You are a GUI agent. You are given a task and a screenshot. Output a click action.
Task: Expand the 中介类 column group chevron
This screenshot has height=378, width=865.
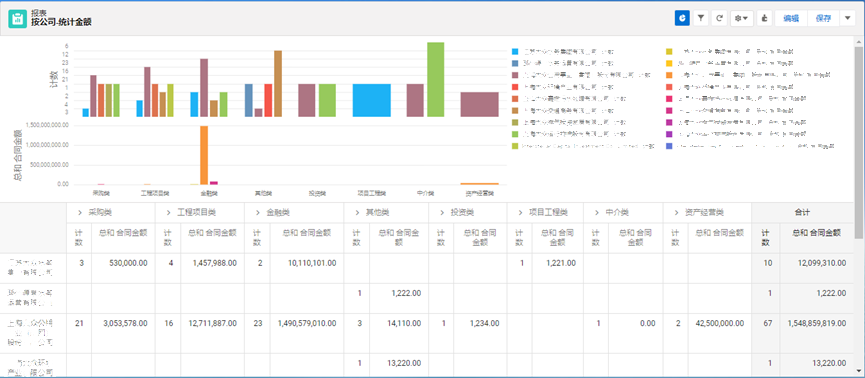(x=596, y=212)
